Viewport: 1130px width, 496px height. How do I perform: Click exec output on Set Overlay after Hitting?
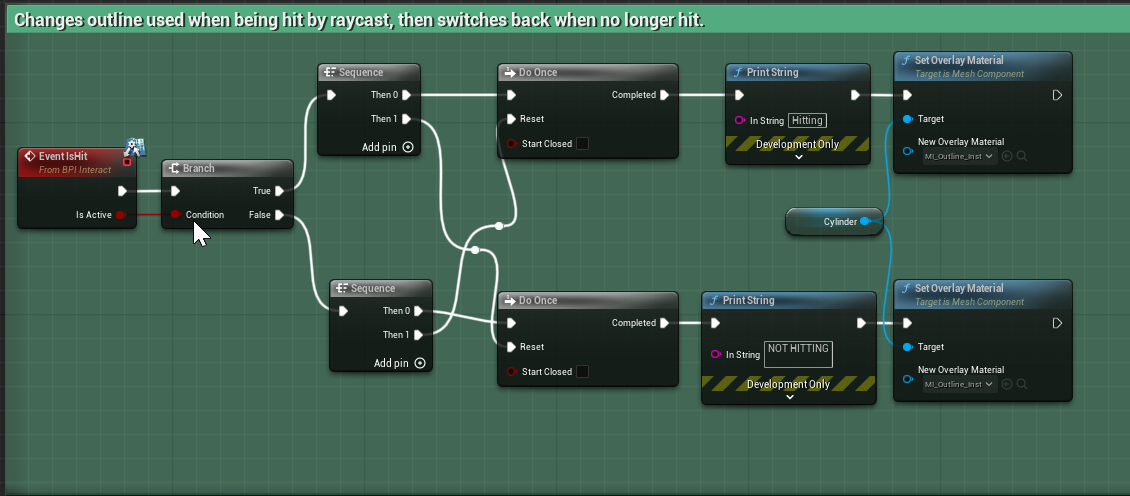click(x=1057, y=94)
